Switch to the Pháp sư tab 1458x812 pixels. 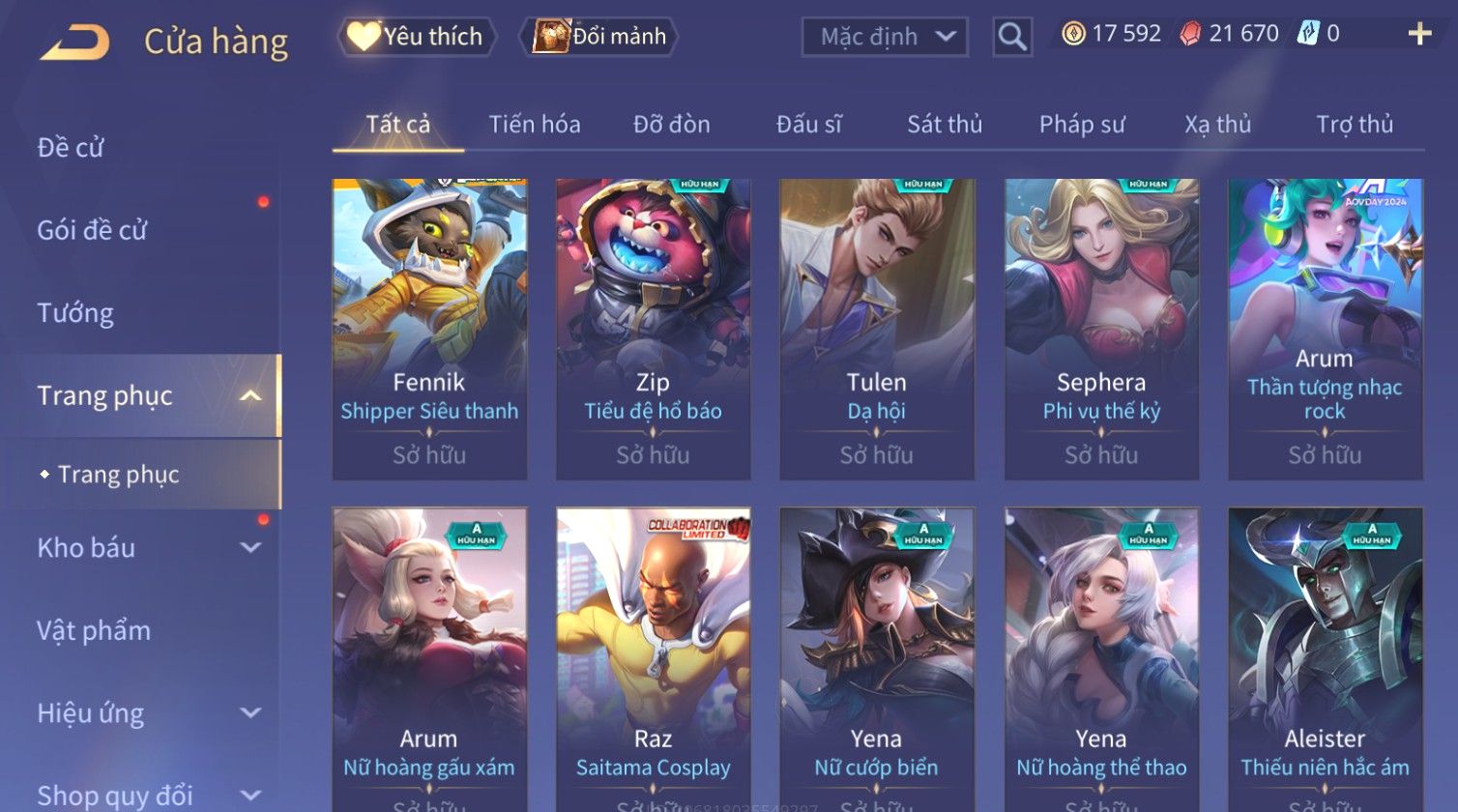point(1082,124)
